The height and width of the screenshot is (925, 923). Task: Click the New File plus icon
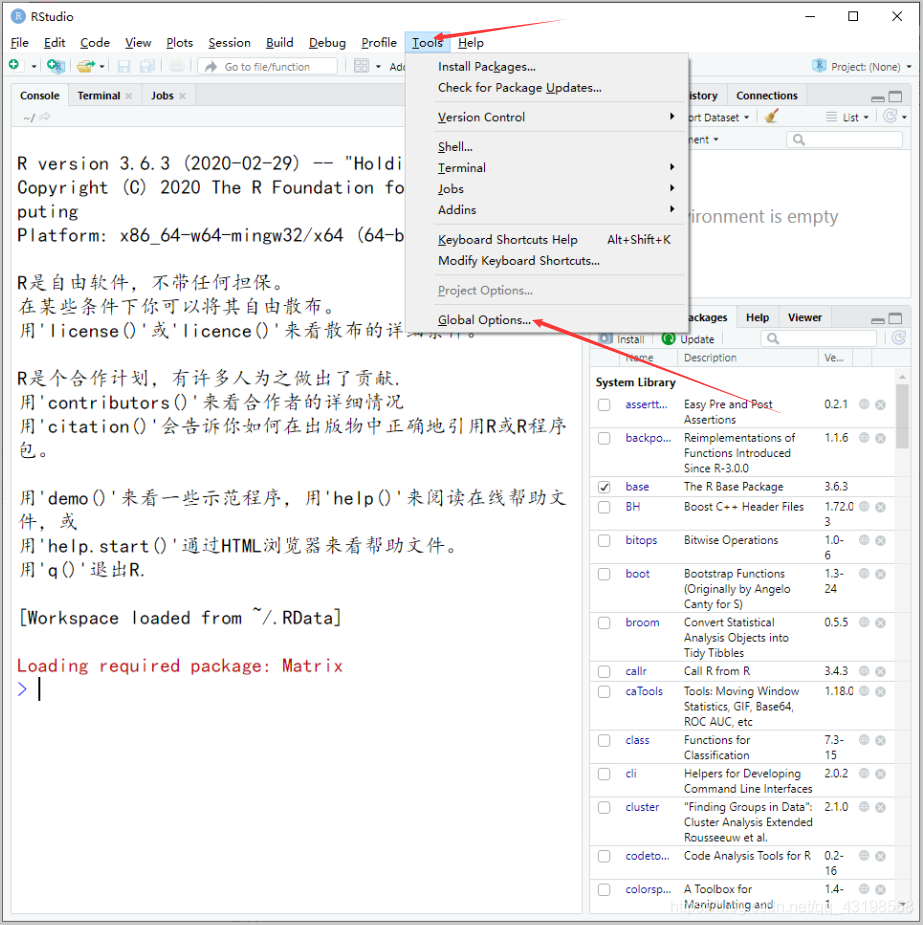coord(14,65)
